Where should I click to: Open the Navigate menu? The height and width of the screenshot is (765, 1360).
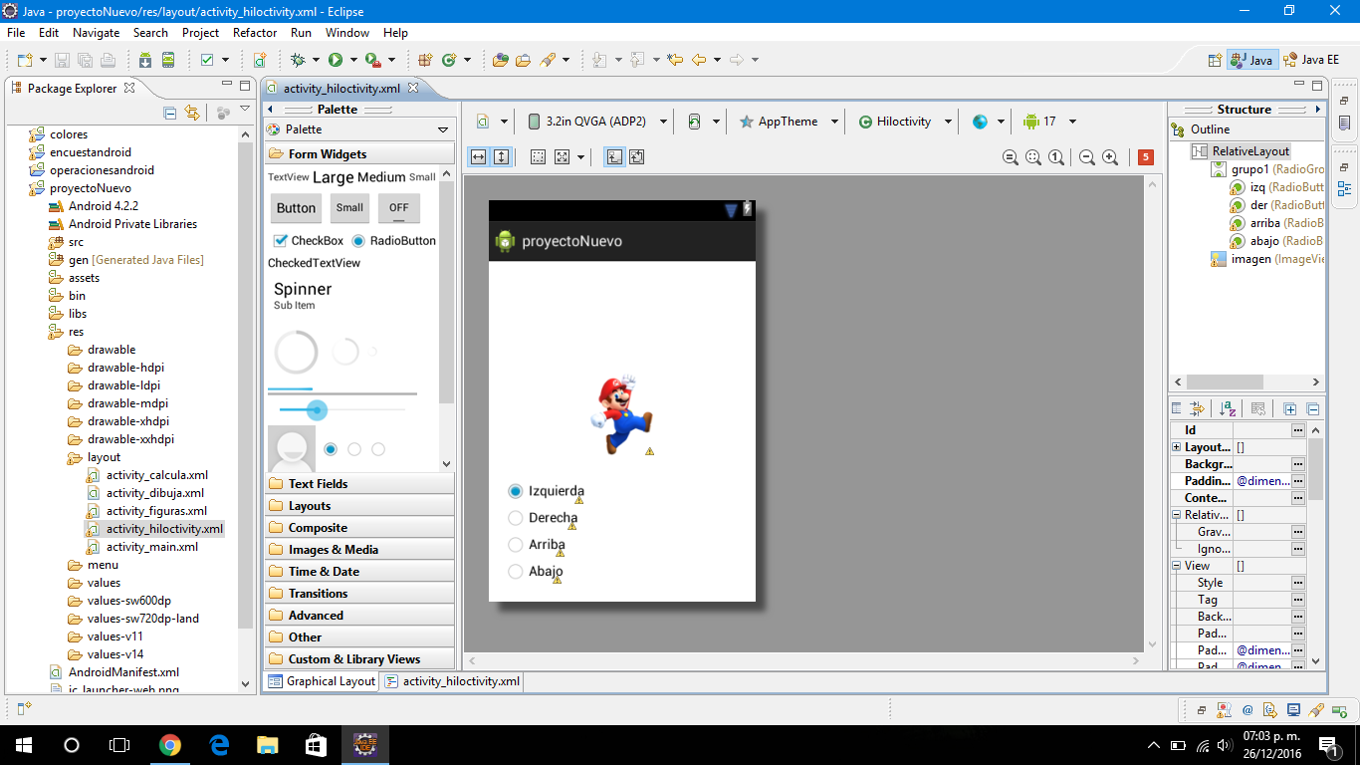click(x=96, y=33)
